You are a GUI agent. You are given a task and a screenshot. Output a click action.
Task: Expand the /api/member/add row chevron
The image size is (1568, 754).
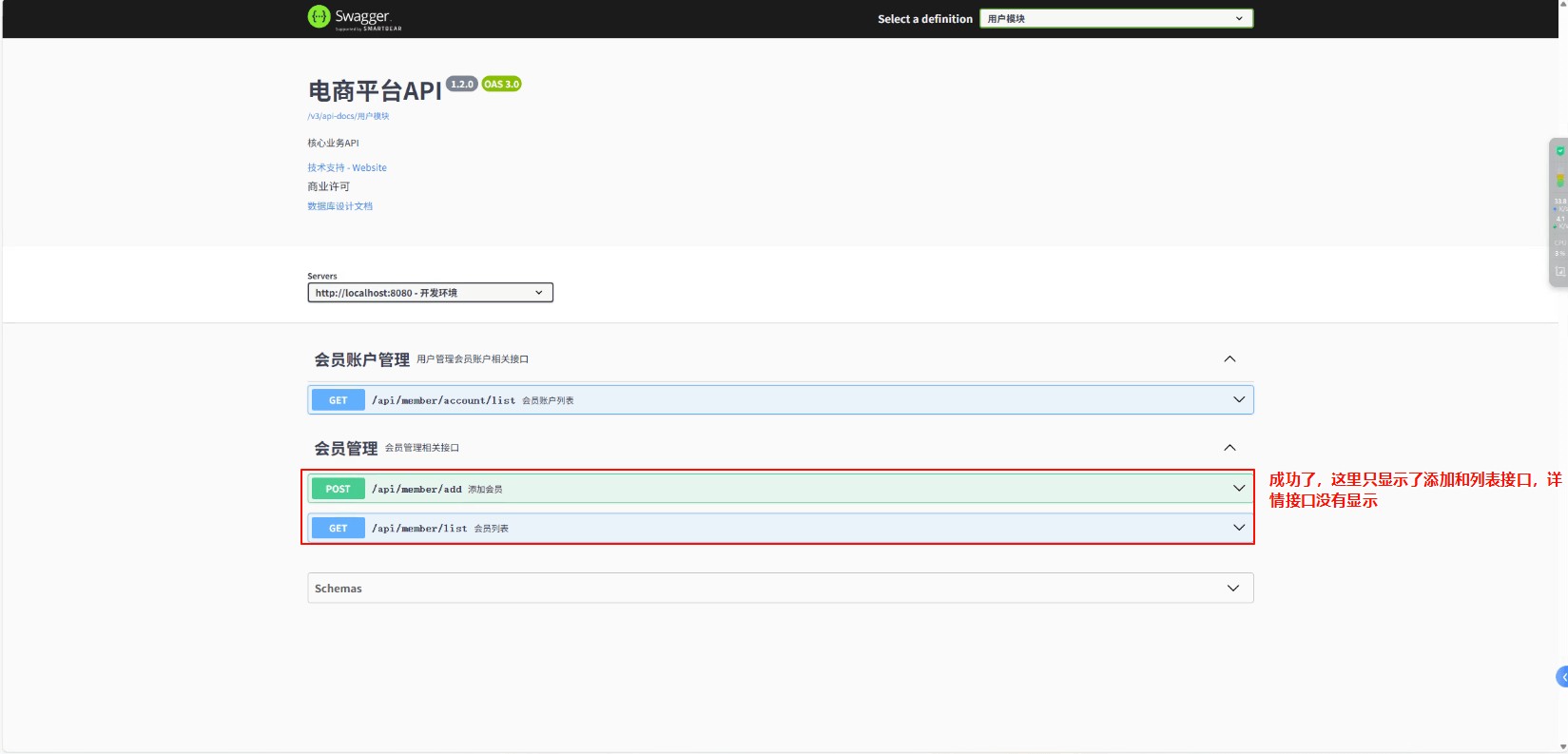coord(1239,489)
